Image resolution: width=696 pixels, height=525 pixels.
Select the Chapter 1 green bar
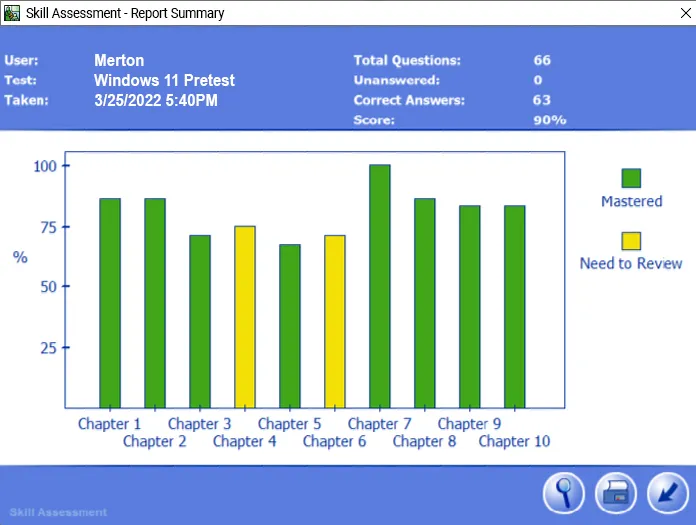click(x=110, y=303)
